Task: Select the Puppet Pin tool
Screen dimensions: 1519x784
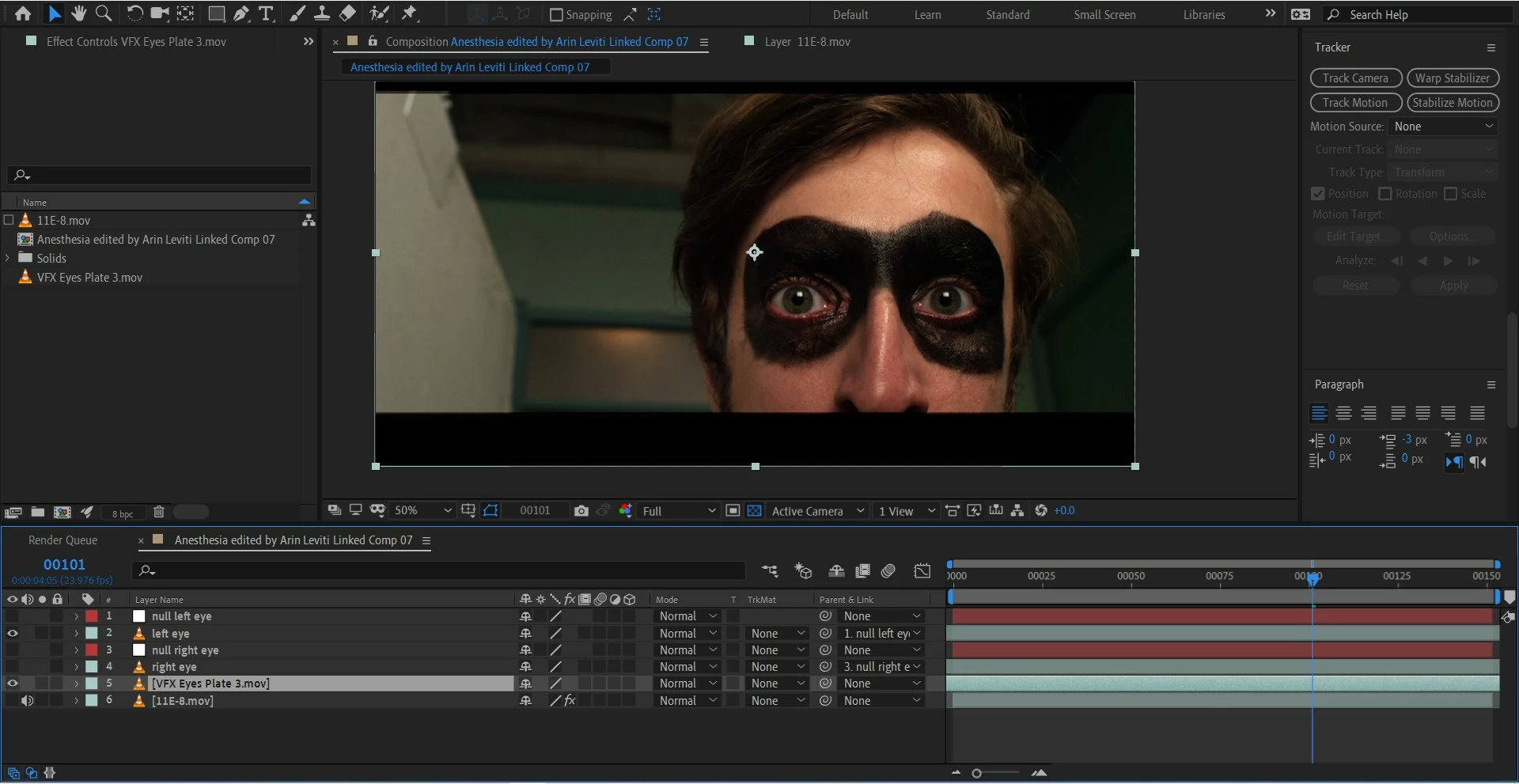Action: [409, 13]
